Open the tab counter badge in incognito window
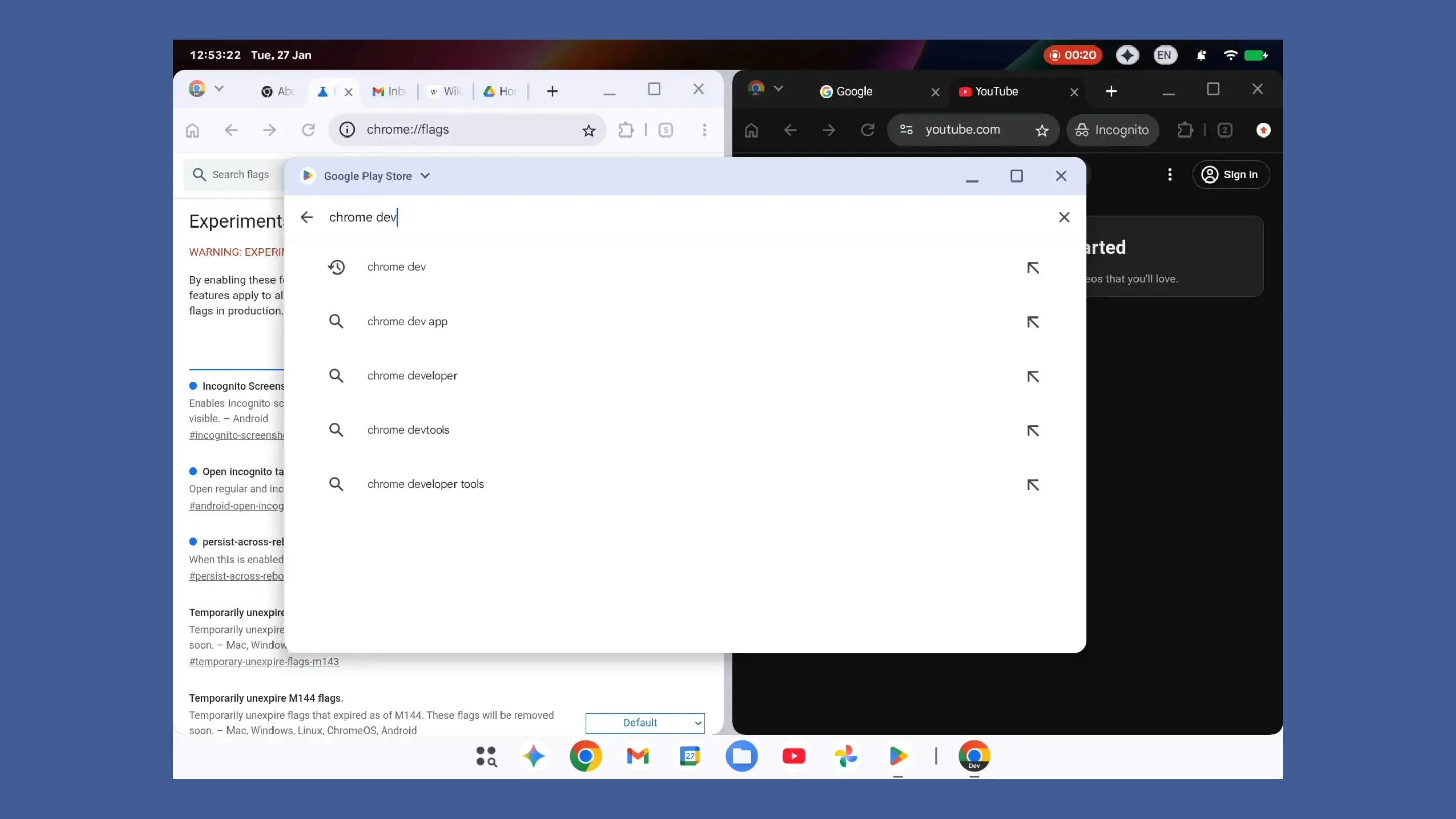The height and width of the screenshot is (819, 1456). click(1225, 130)
